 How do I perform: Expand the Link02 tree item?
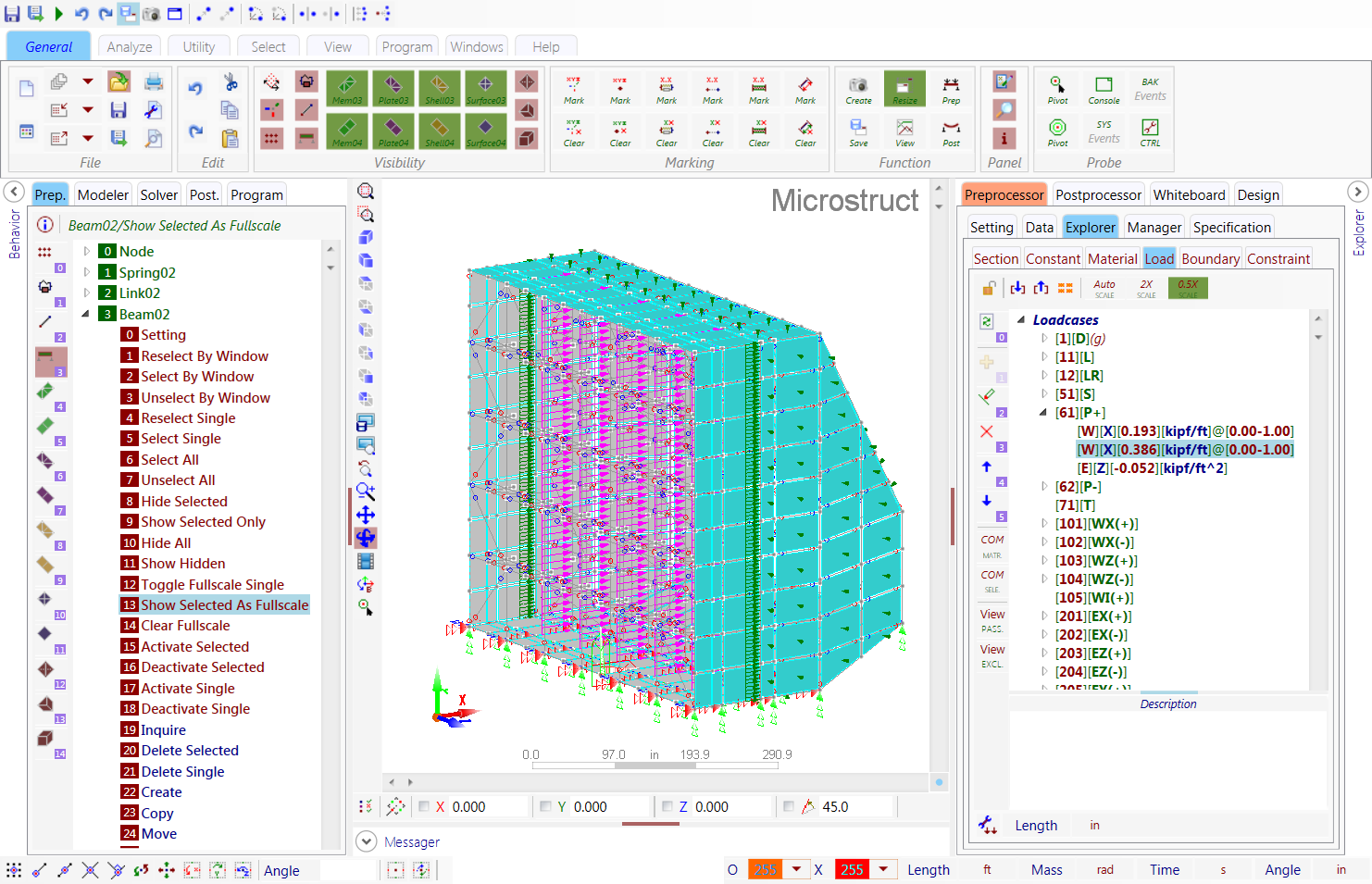[x=87, y=293]
